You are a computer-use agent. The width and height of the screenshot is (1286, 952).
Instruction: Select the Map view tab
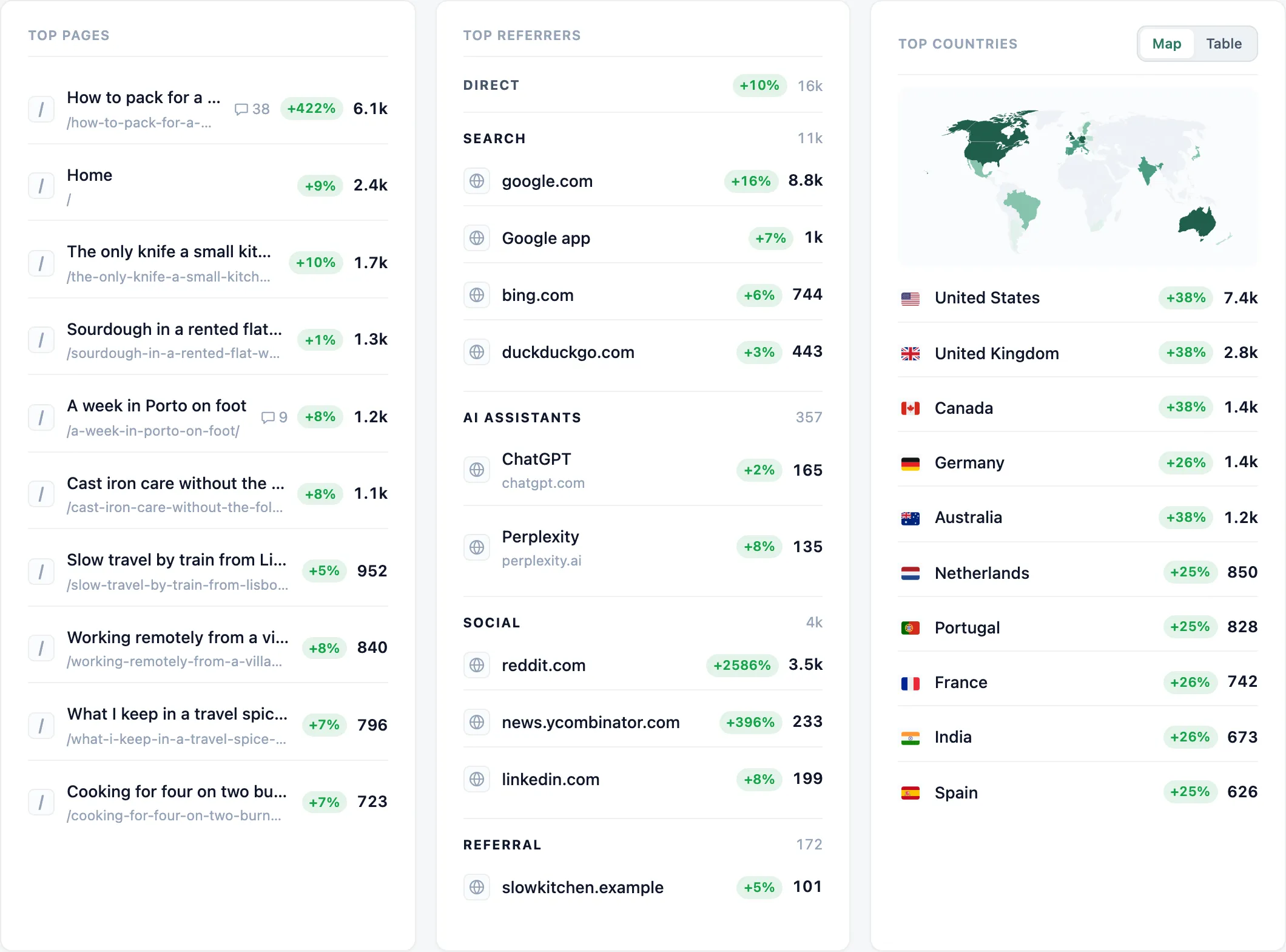(x=1166, y=44)
